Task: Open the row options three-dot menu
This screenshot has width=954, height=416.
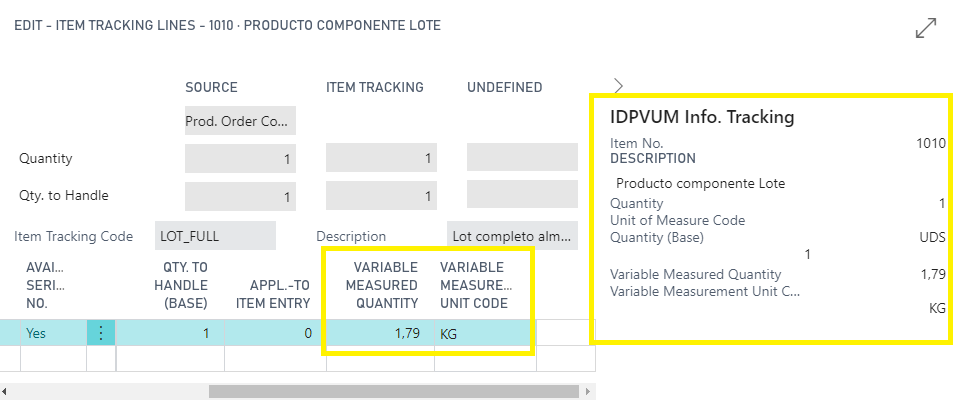Action: click(101, 333)
